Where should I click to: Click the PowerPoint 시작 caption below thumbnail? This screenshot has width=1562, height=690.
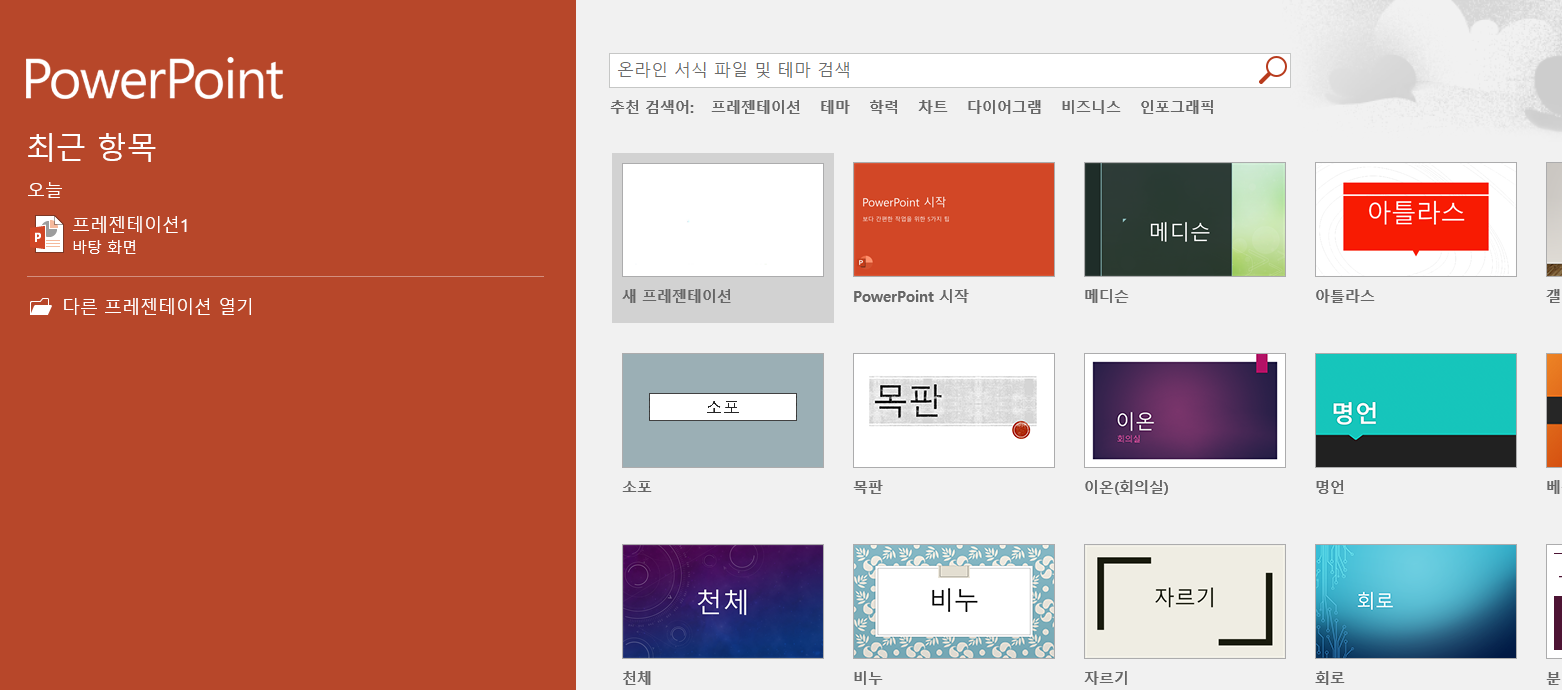(911, 296)
